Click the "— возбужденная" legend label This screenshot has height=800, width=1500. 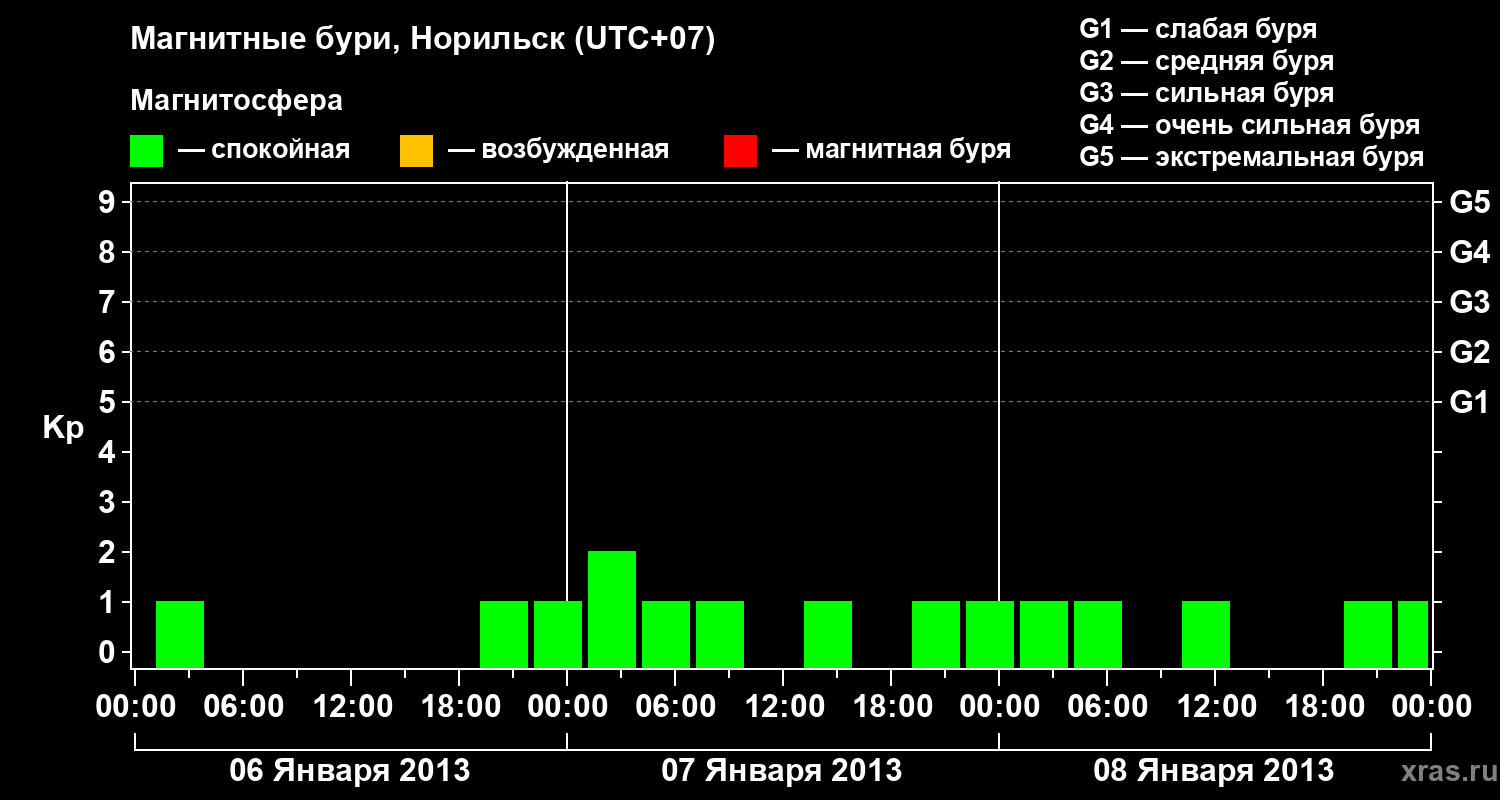click(x=558, y=150)
